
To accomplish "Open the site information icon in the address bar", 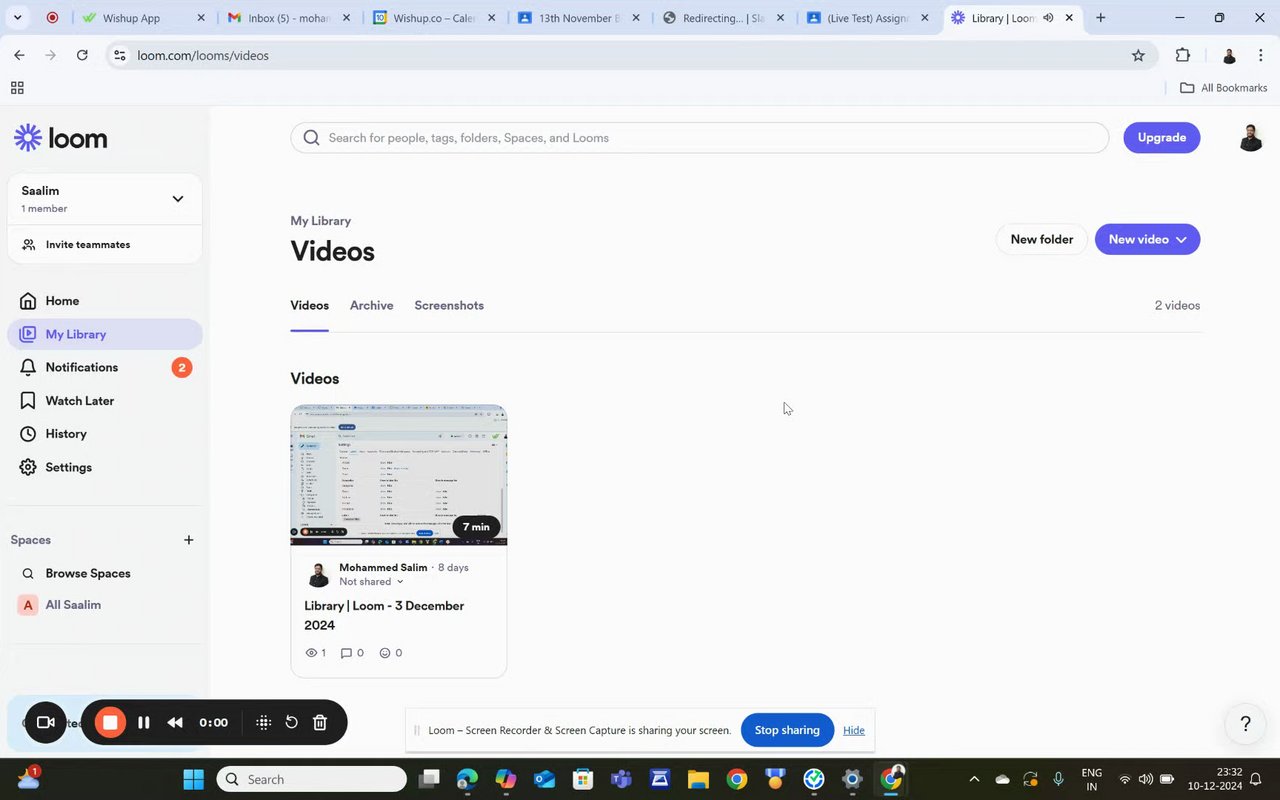I will click(120, 56).
